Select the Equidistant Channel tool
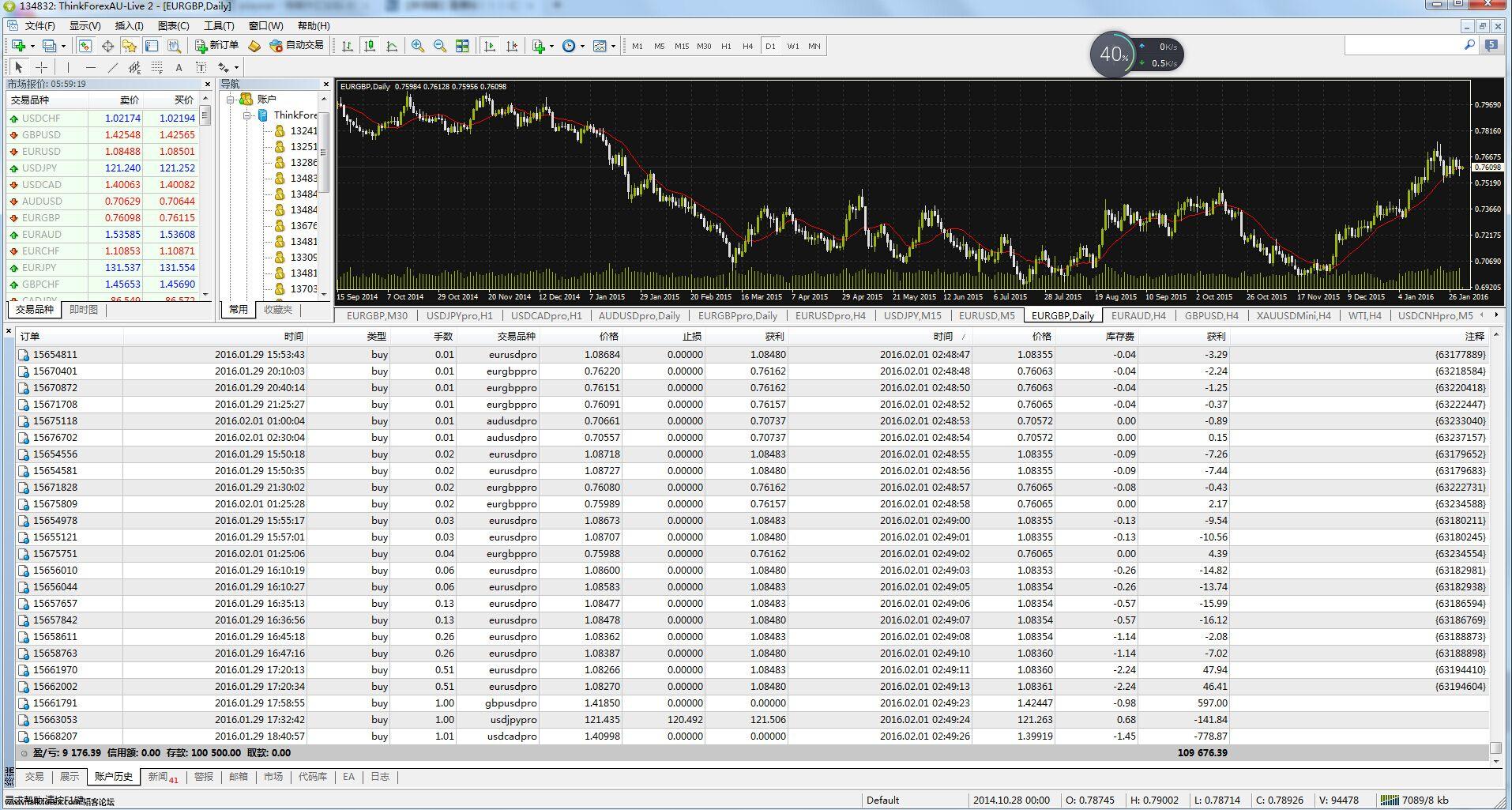Viewport: 1512px width, 810px height. (x=134, y=67)
